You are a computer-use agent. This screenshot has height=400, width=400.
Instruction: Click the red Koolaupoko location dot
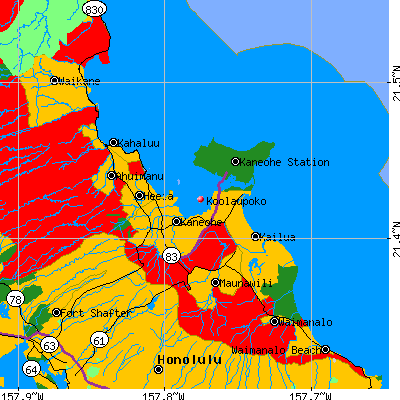(200, 199)
